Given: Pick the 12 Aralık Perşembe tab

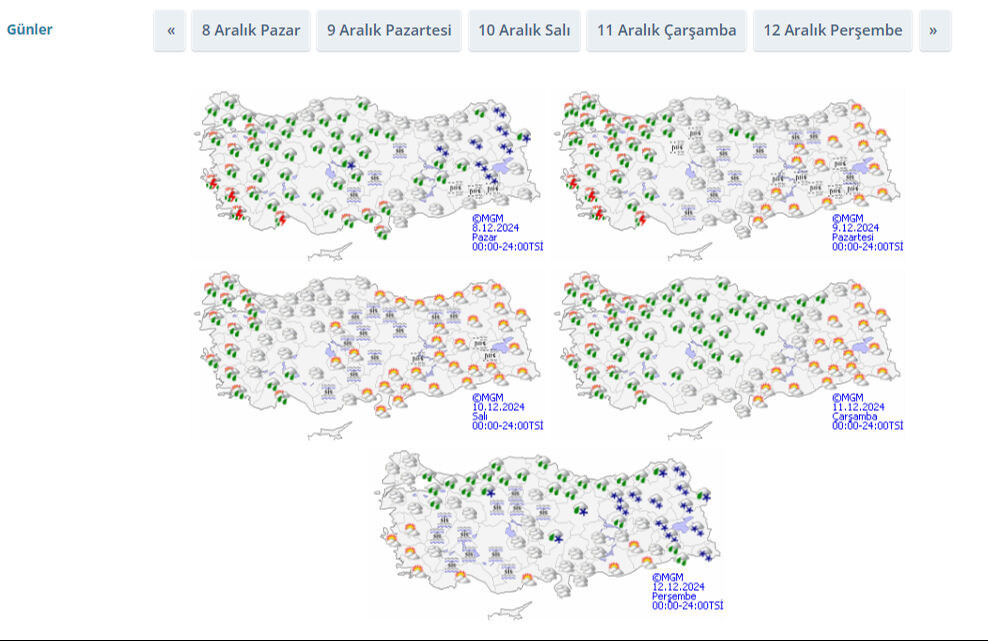Looking at the screenshot, I should tap(832, 31).
